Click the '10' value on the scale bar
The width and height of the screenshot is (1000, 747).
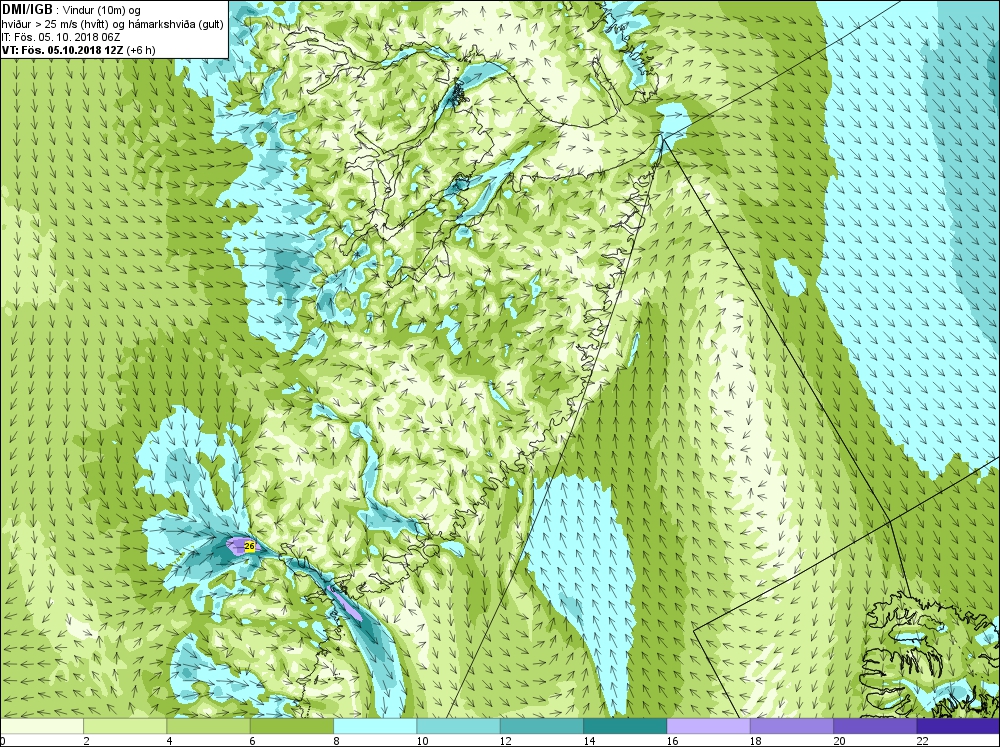[x=422, y=741]
